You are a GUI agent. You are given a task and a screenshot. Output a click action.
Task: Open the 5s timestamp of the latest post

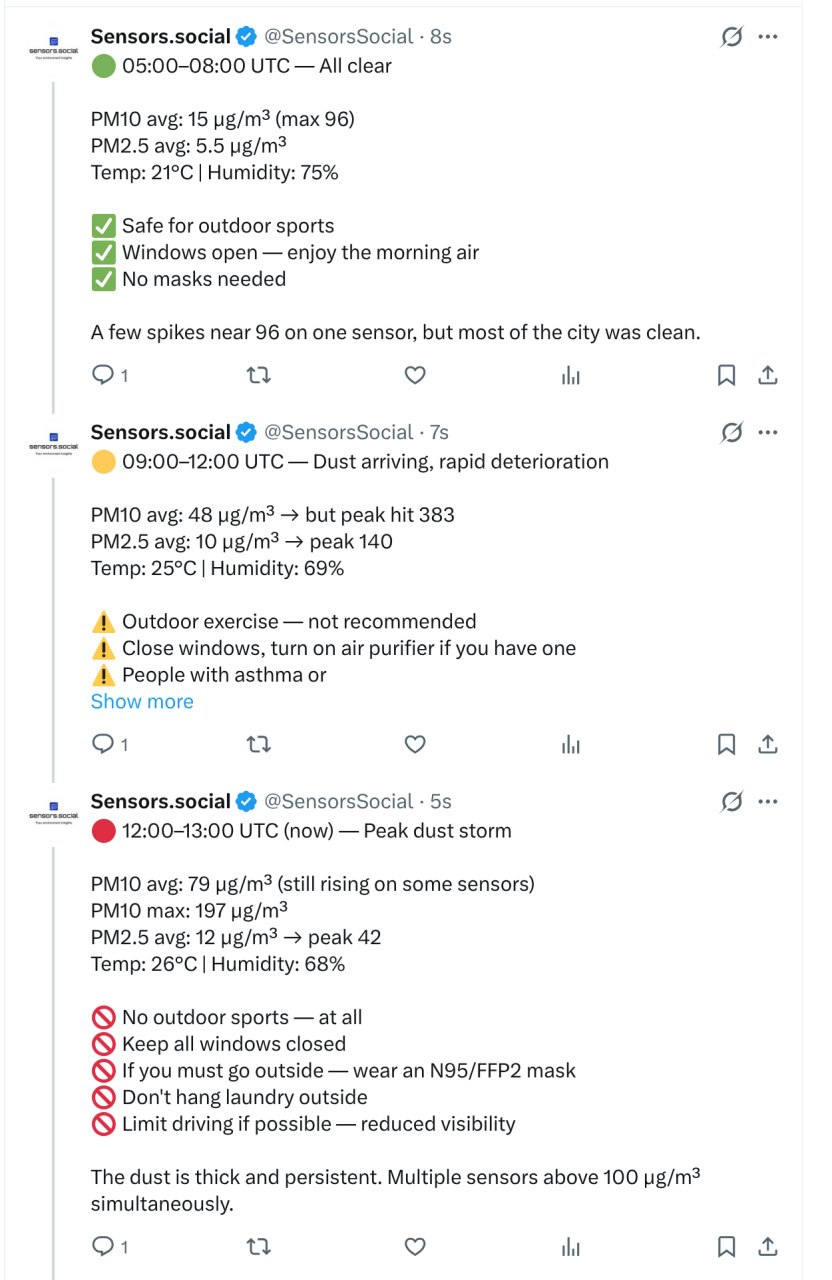(x=440, y=802)
